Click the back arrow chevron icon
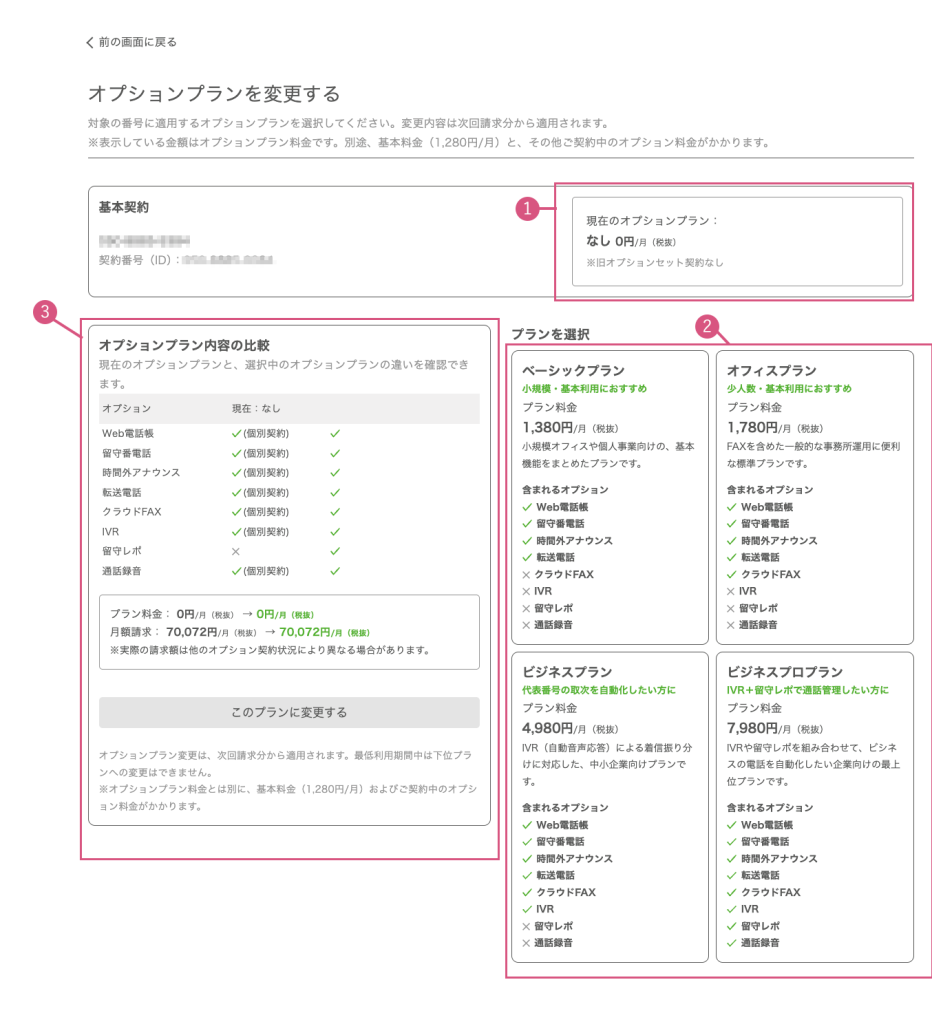This screenshot has height=1024, width=932. pyautogui.click(x=90, y=43)
